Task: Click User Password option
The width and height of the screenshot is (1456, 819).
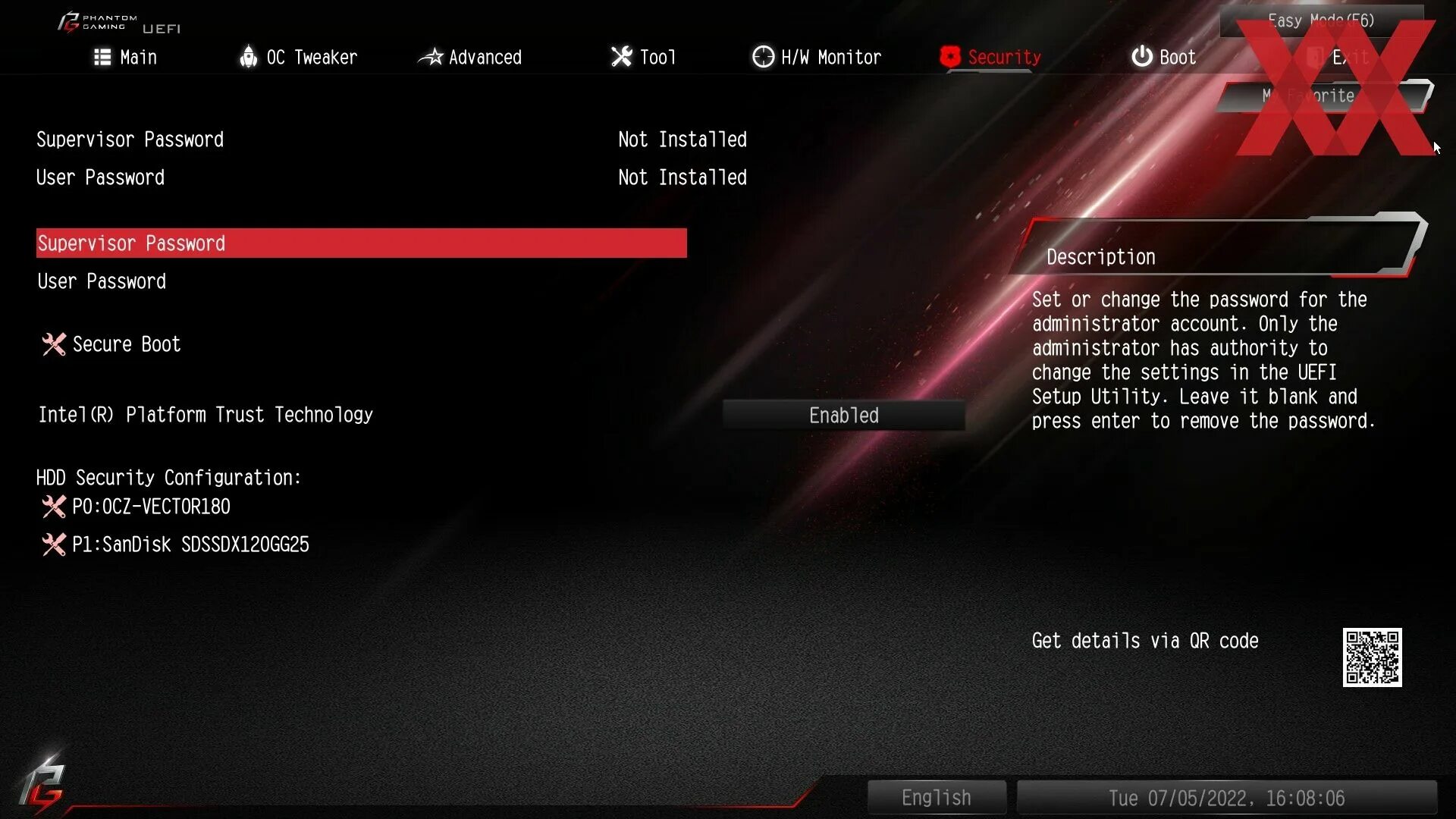Action: 100,281
